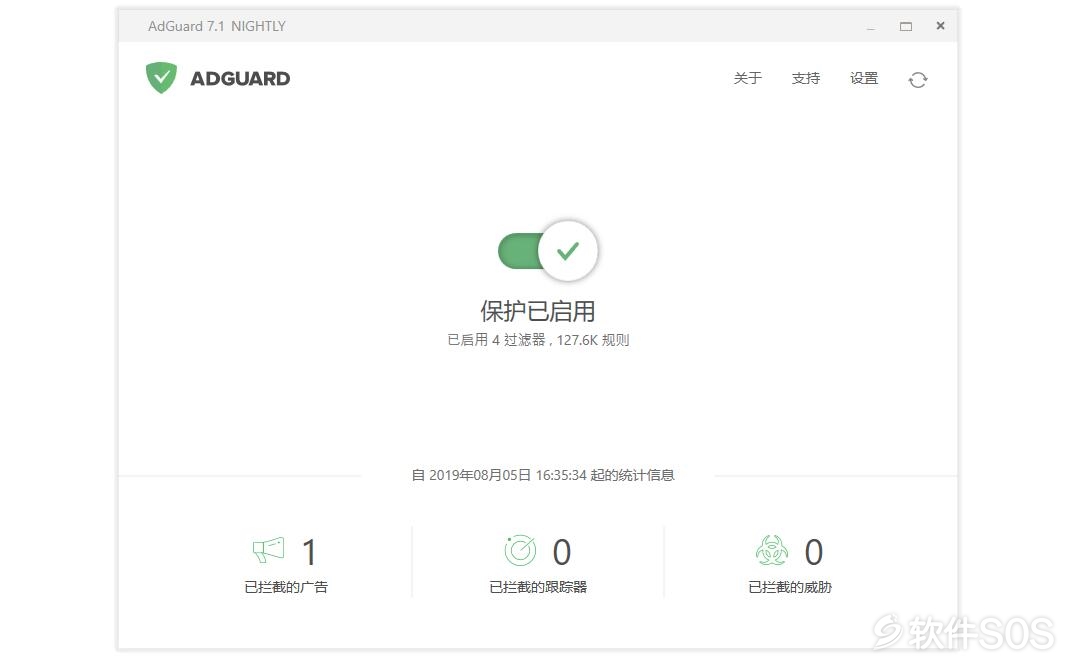Click the AdGuard green shield logo
The image size is (1070, 662).
tap(161, 78)
